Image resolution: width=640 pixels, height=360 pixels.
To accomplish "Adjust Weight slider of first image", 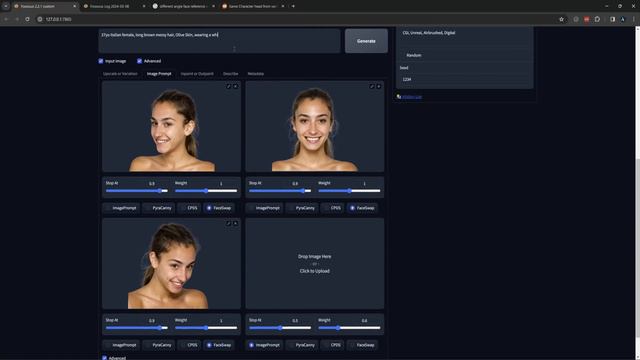I will 206,191.
